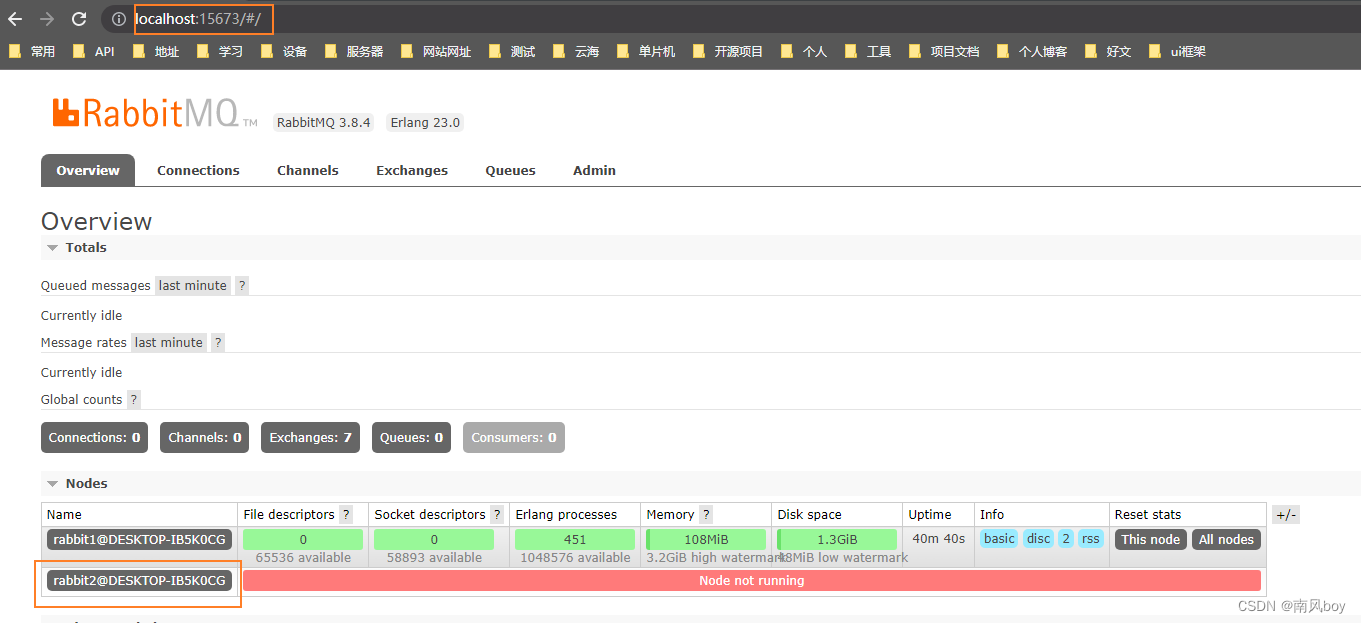Viewport: 1361px width, 623px height.
Task: Click the disc info tag
Action: (x=1039, y=538)
